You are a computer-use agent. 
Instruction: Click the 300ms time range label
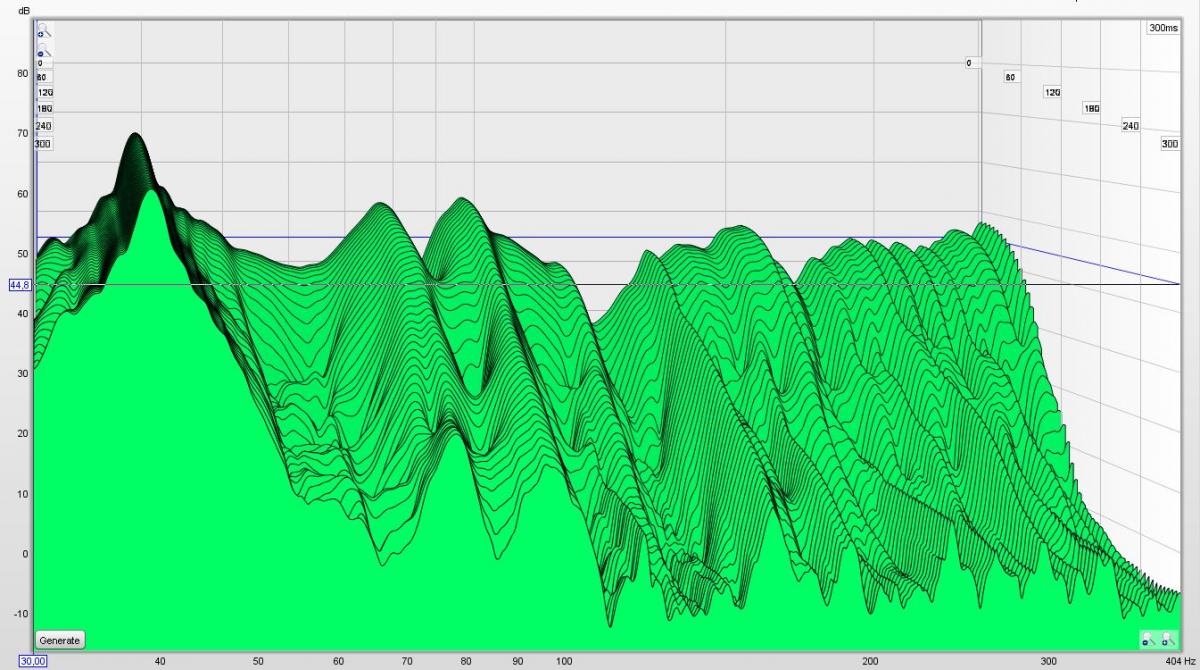1164,28
